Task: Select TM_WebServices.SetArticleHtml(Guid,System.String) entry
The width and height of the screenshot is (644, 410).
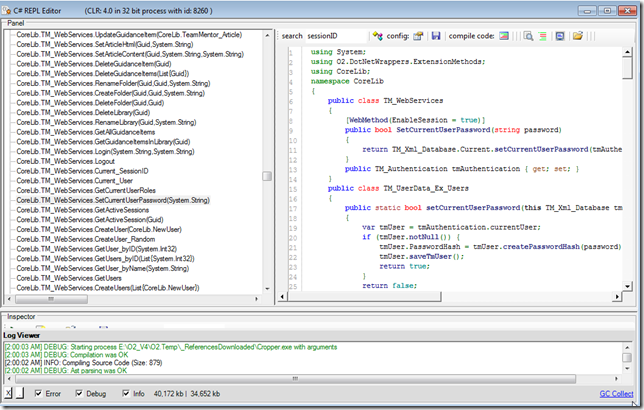Action: pyautogui.click(x=105, y=44)
